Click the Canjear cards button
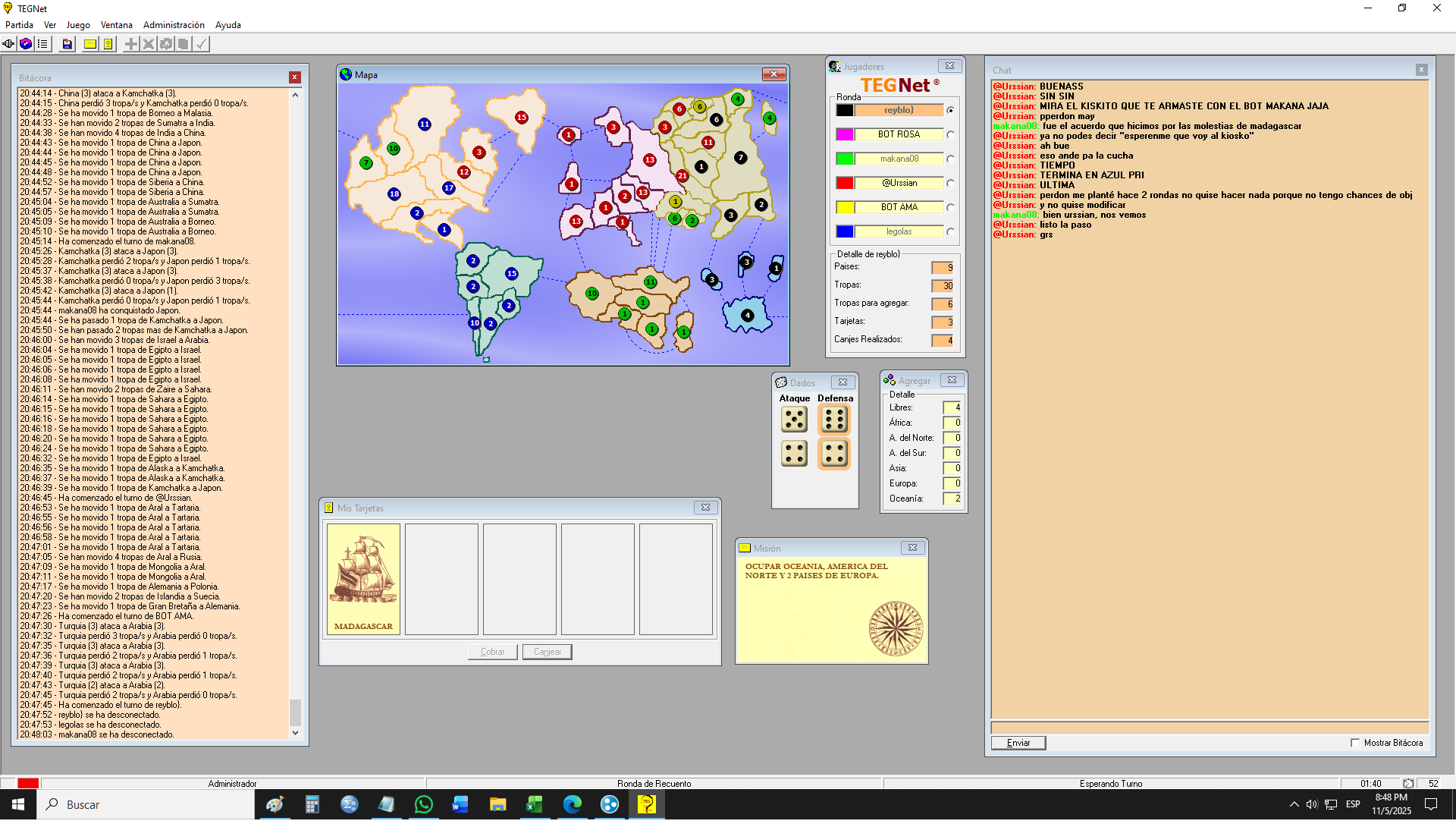 tap(547, 652)
